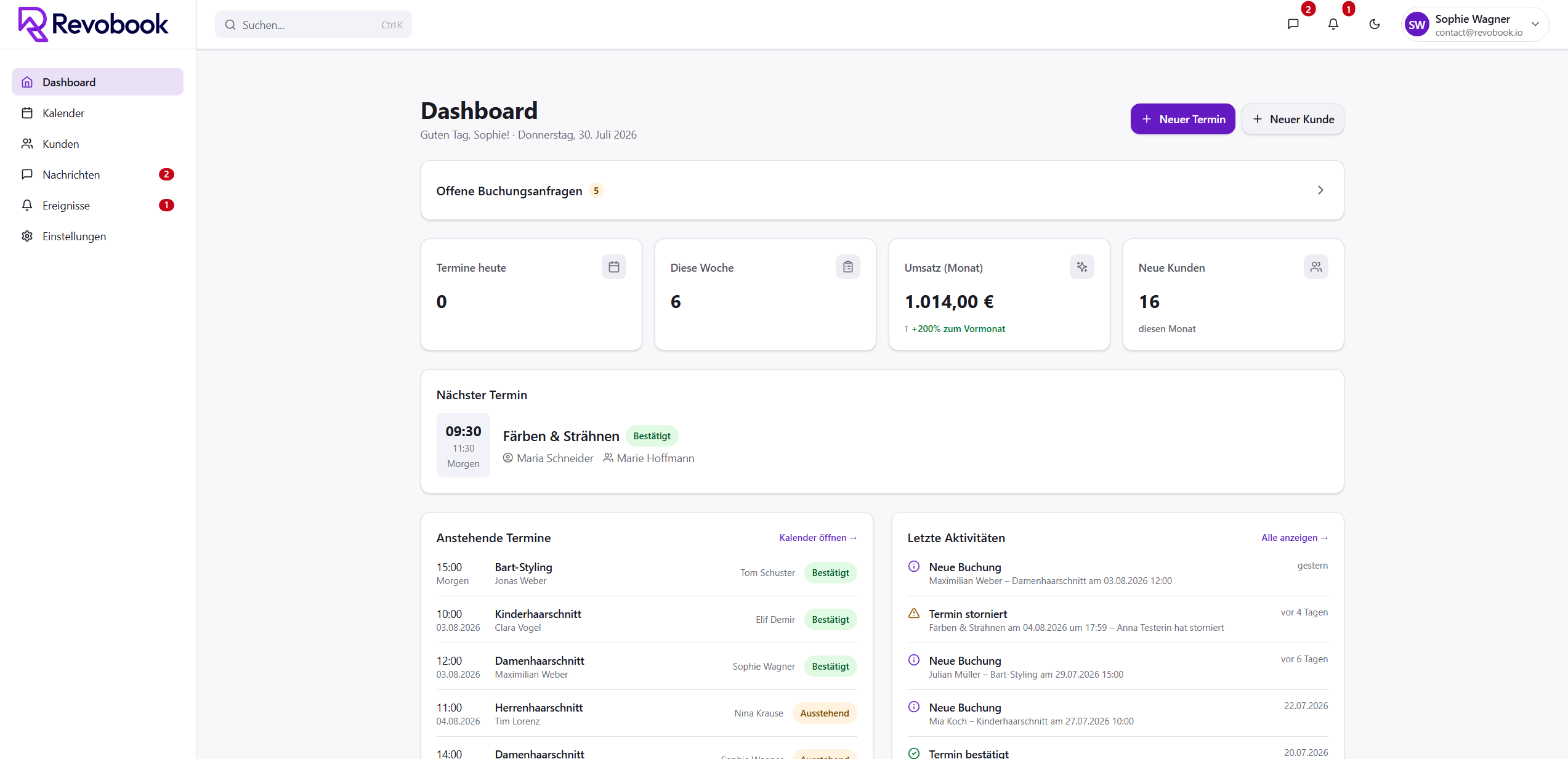
Task: Click the Kalender calendar icon in sidebar
Action: (27, 113)
